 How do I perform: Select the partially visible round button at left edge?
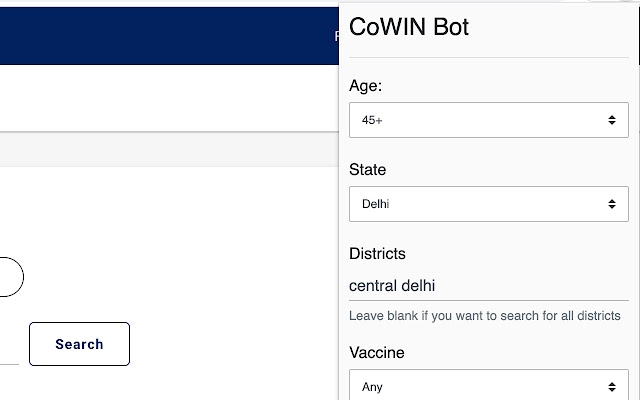click(11, 277)
